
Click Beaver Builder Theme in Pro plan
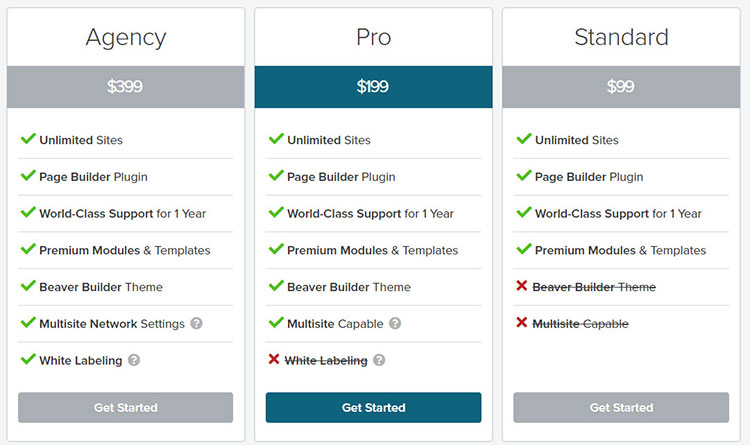[349, 287]
